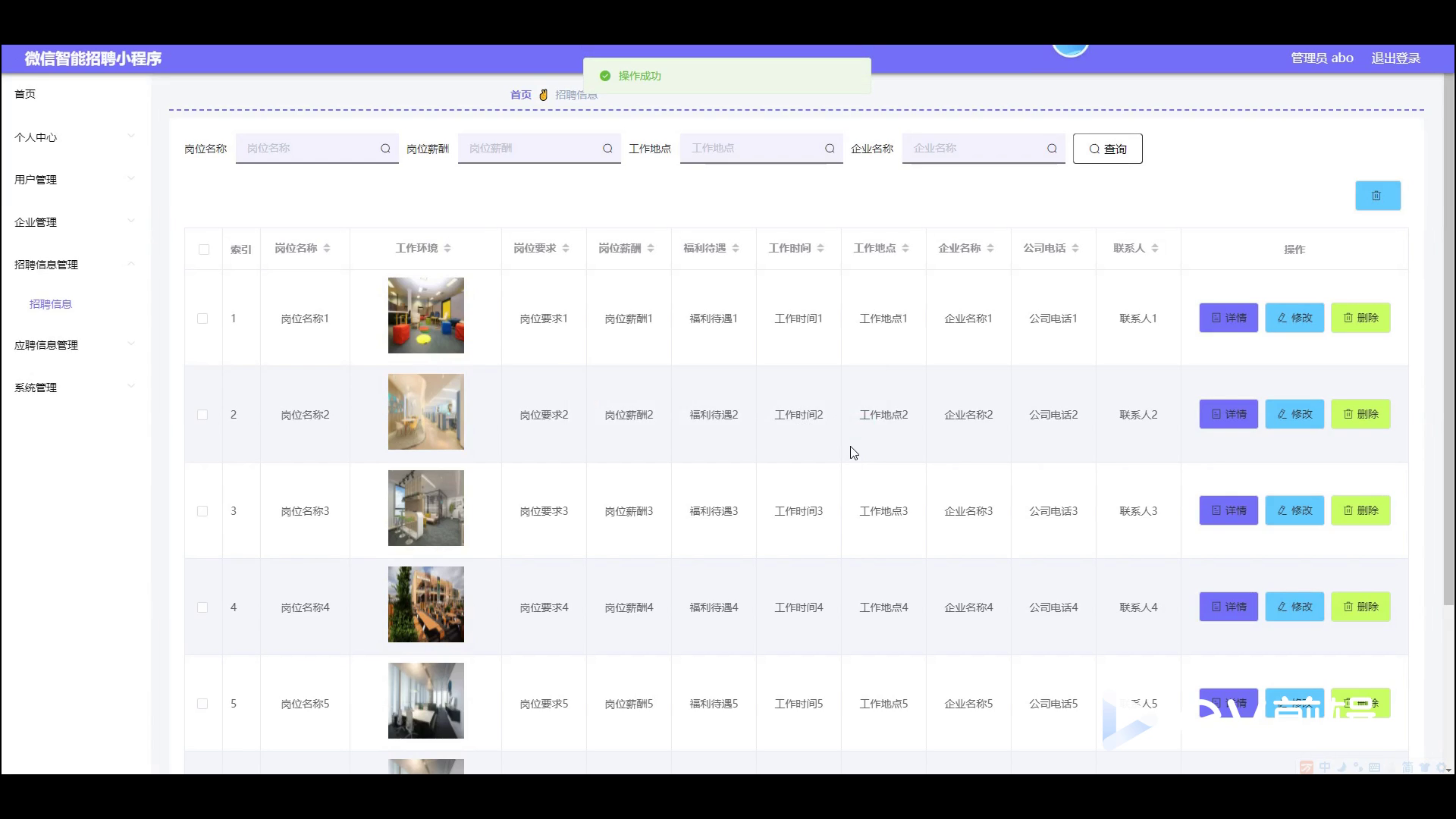Click the 查询 search button
1456x819 pixels.
click(1107, 149)
